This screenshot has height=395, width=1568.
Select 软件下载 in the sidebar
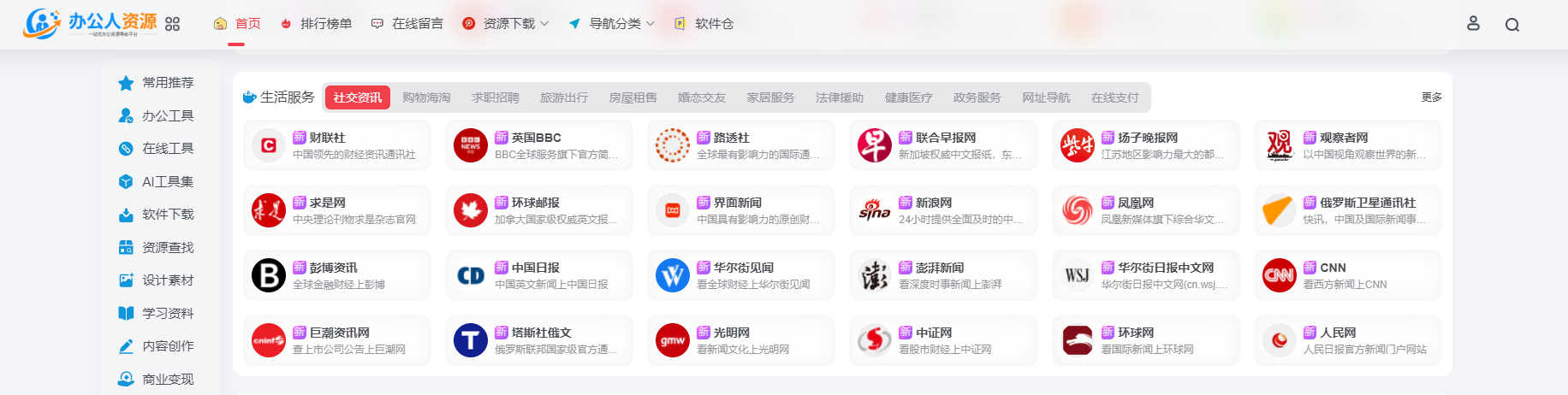click(x=157, y=215)
